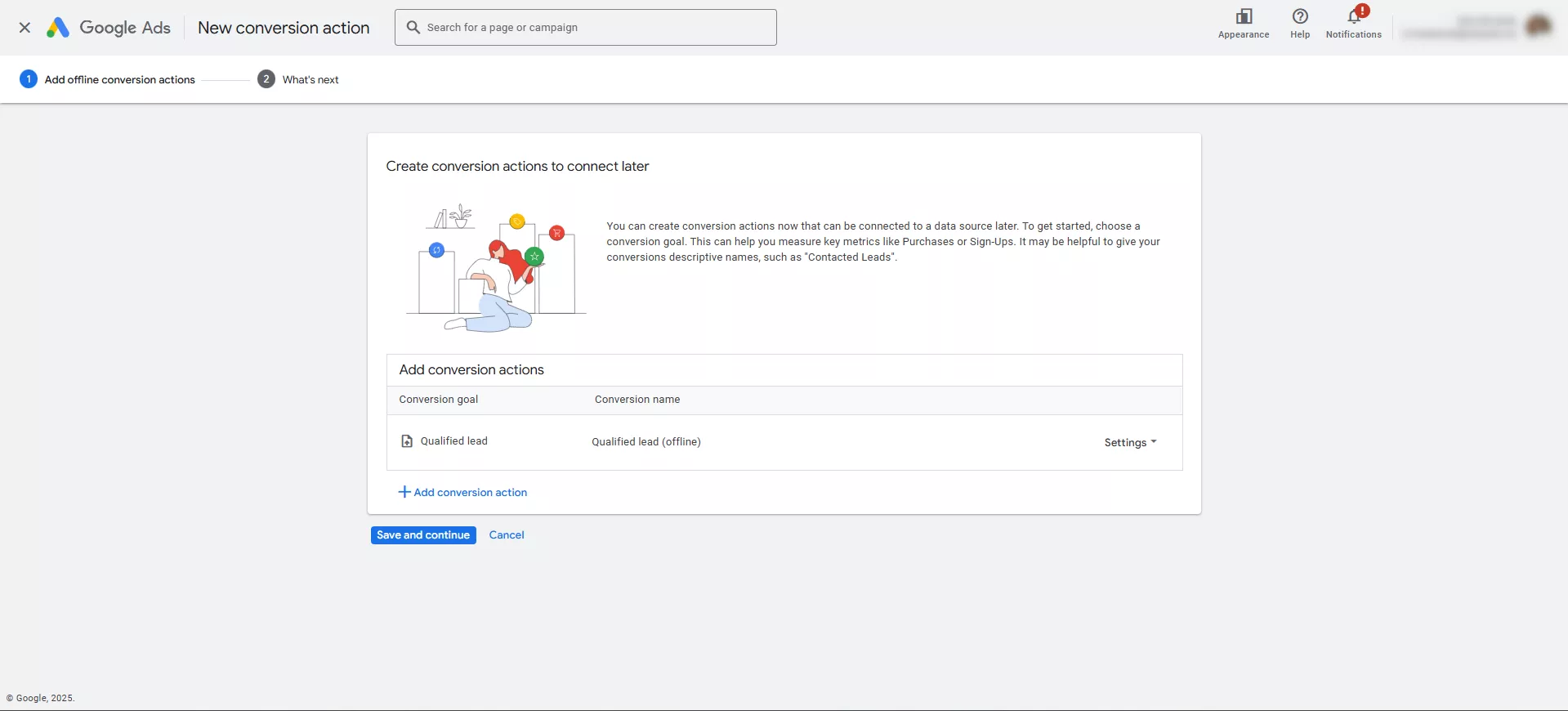The height and width of the screenshot is (711, 1568).
Task: Cancel the conversion action setup
Action: point(507,535)
